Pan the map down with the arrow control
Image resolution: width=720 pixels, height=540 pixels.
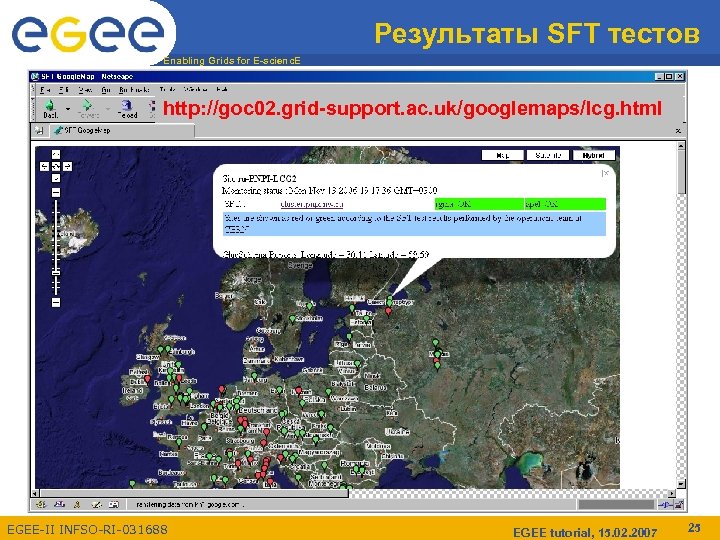56,178
